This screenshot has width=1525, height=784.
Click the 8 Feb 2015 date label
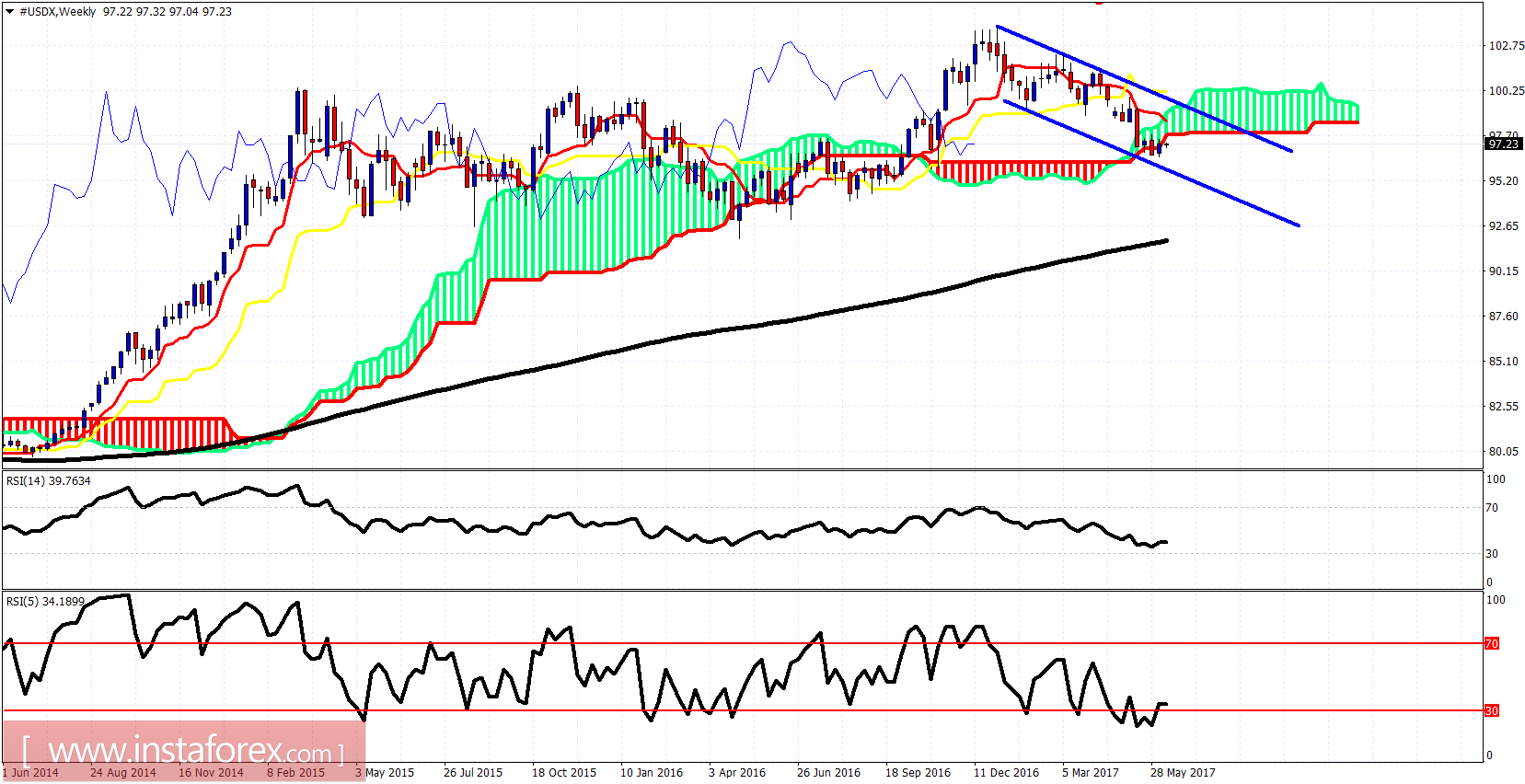click(296, 773)
